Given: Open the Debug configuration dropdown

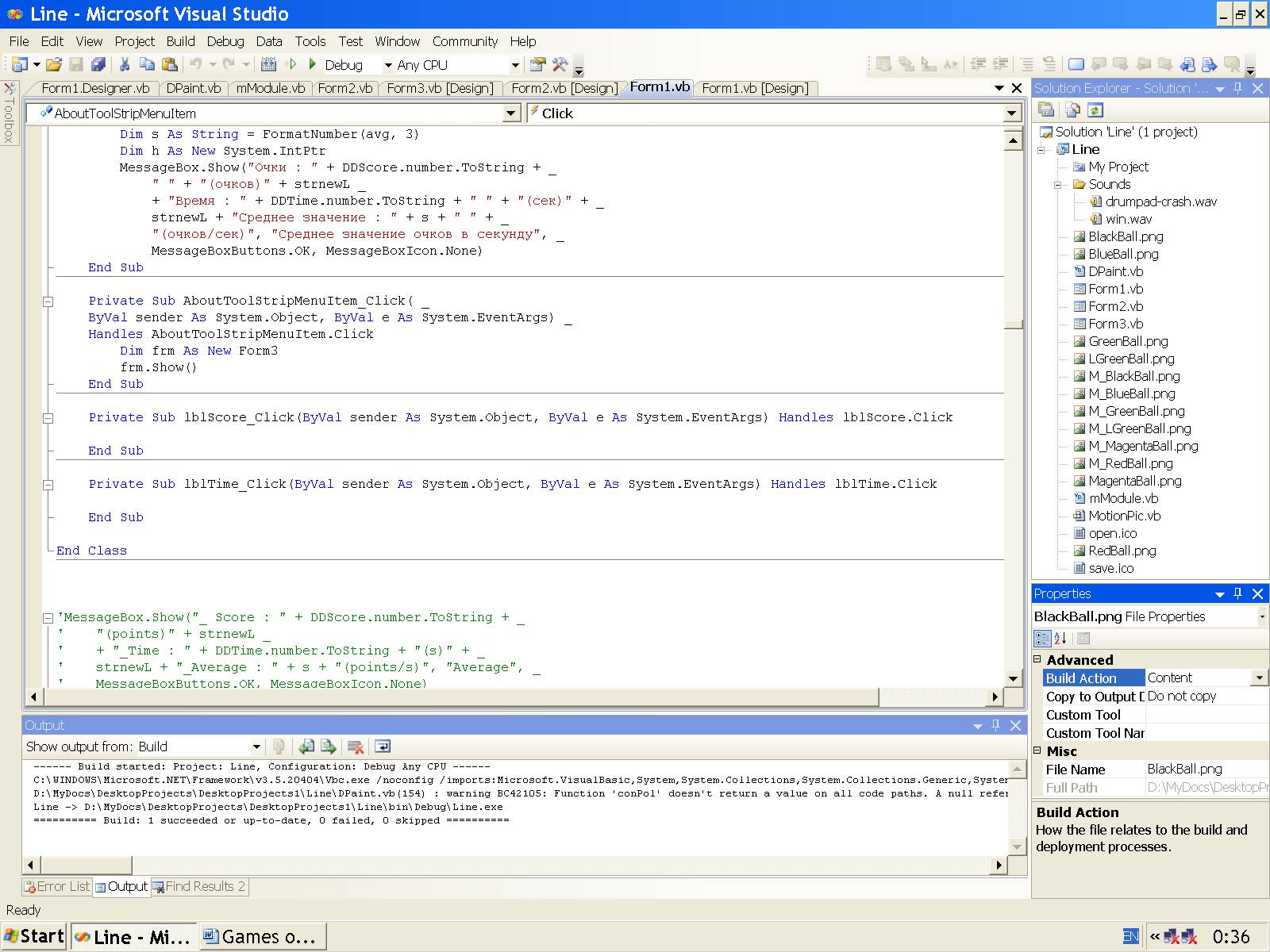Looking at the screenshot, I should (388, 65).
